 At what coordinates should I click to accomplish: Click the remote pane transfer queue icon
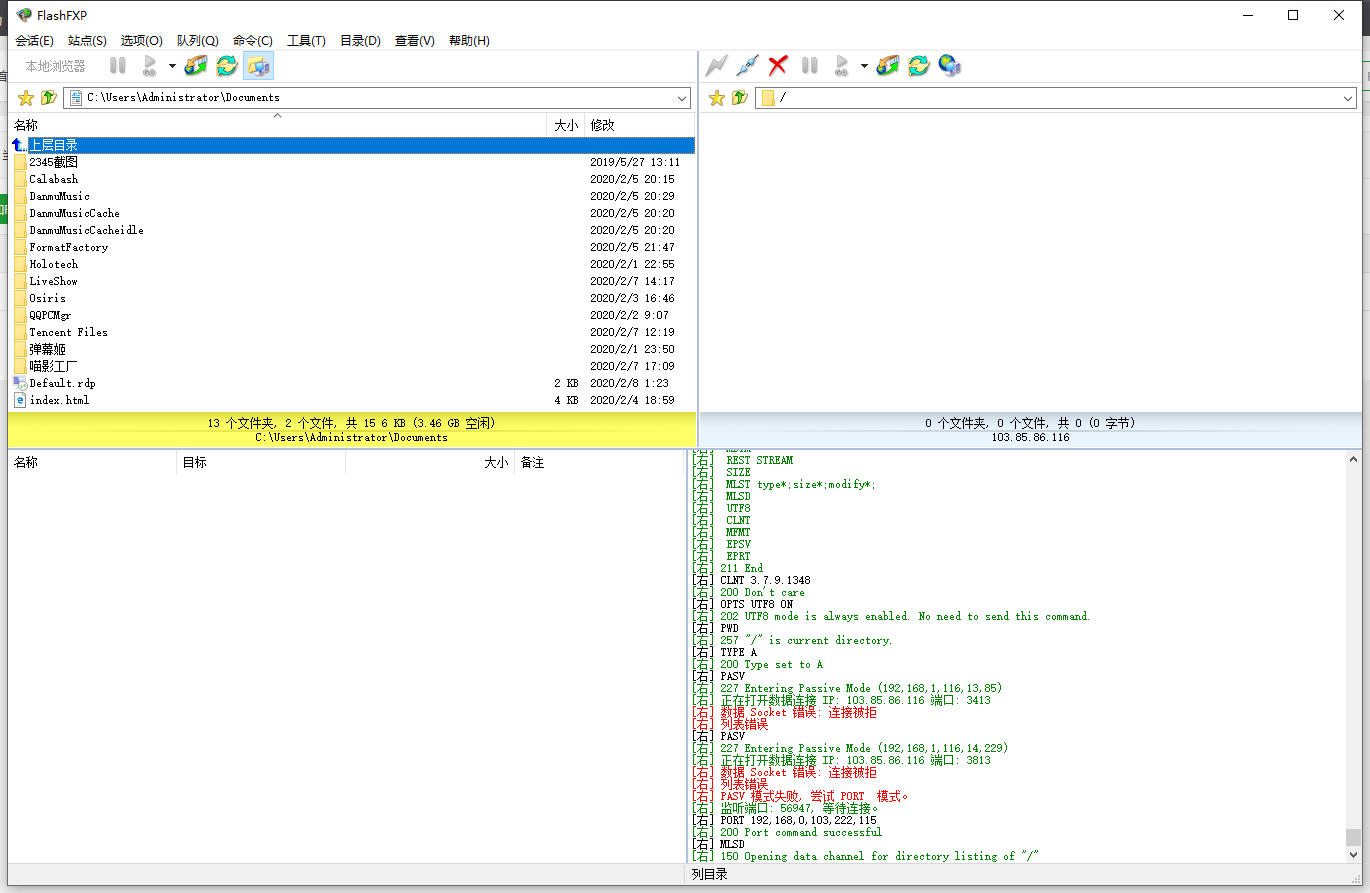pos(888,66)
